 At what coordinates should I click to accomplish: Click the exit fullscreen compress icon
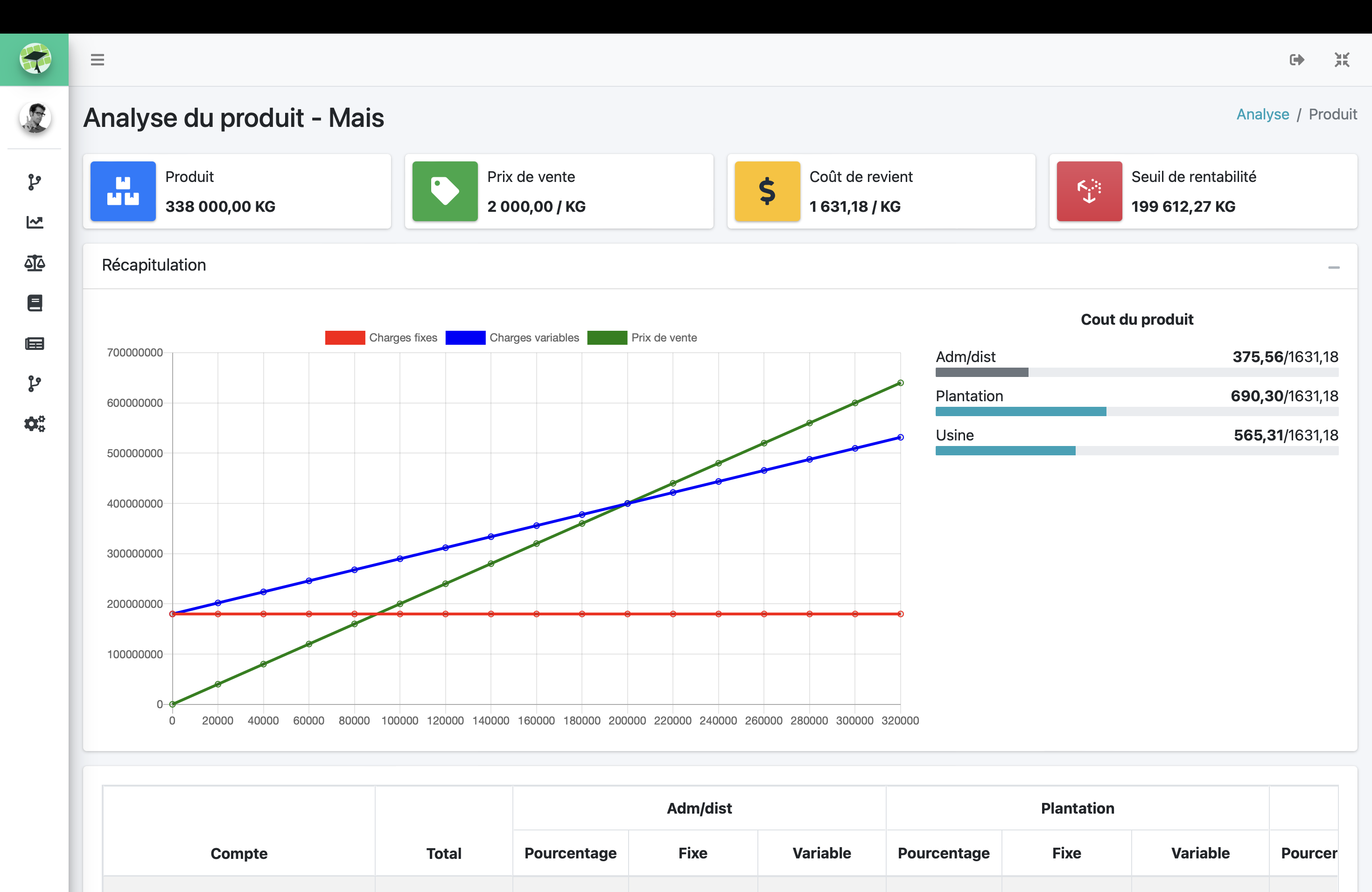1342,60
